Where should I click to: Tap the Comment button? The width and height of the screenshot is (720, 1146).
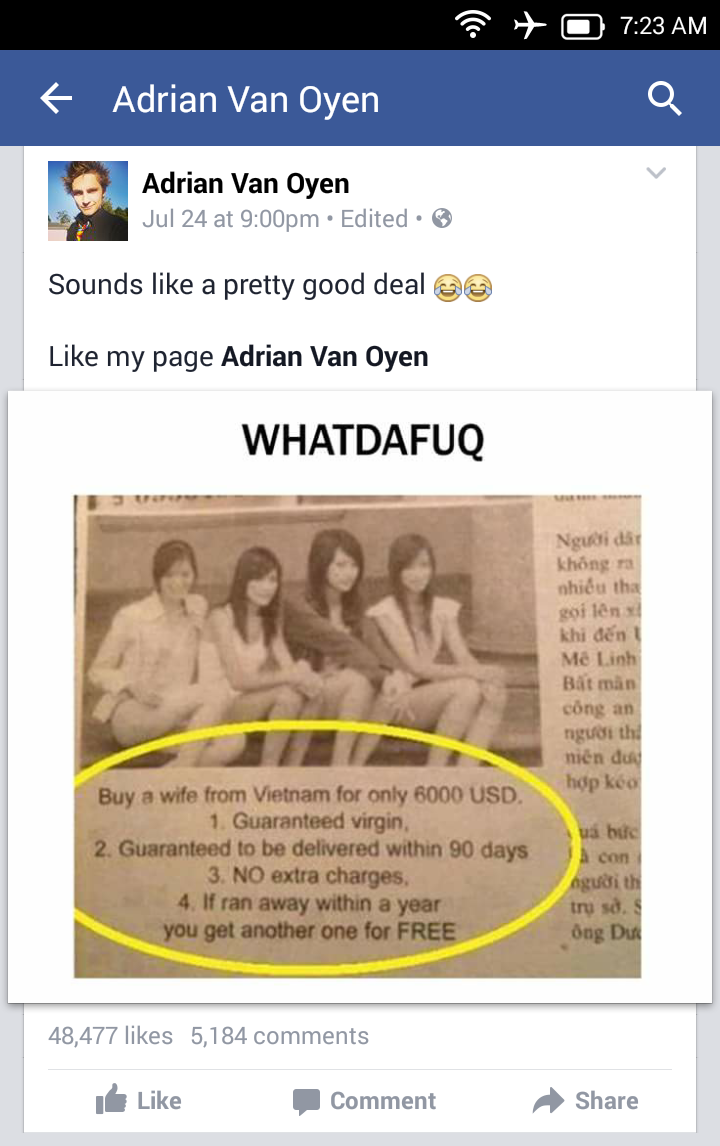364,1101
